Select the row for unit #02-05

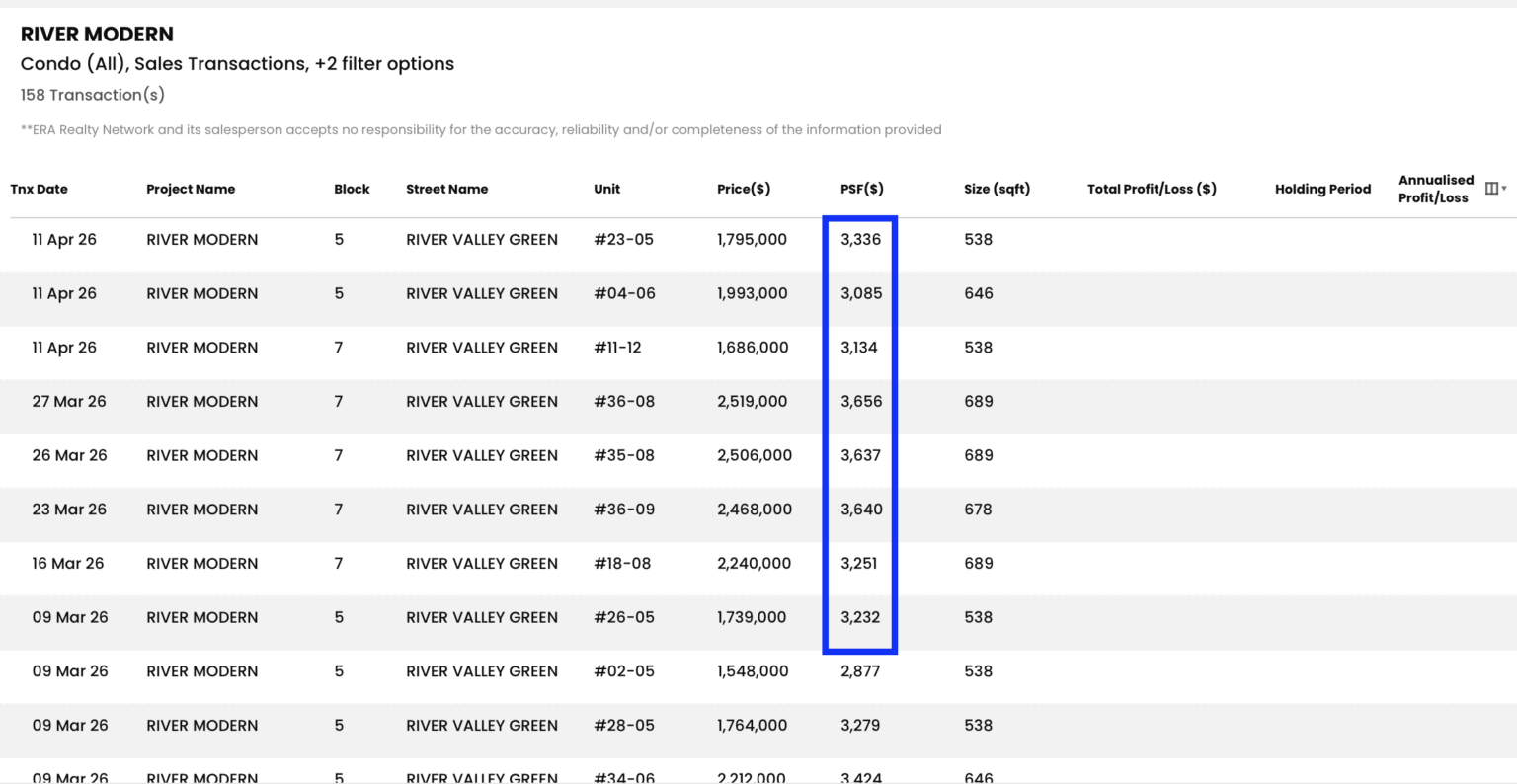pyautogui.click(x=758, y=671)
